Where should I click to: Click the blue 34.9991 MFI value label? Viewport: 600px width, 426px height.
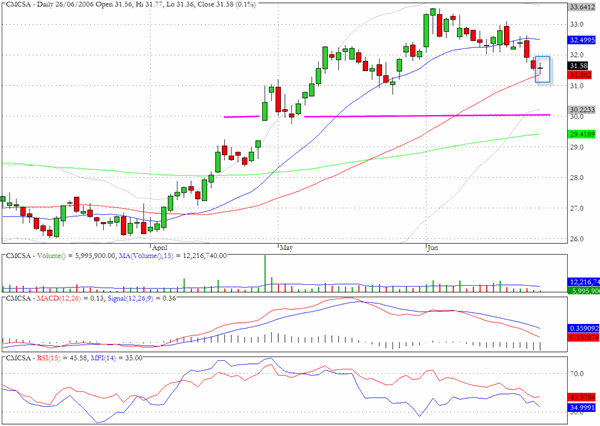[582, 408]
